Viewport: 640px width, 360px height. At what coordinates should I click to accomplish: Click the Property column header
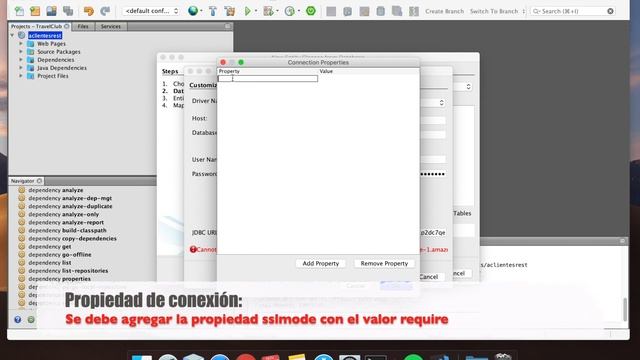[268, 71]
